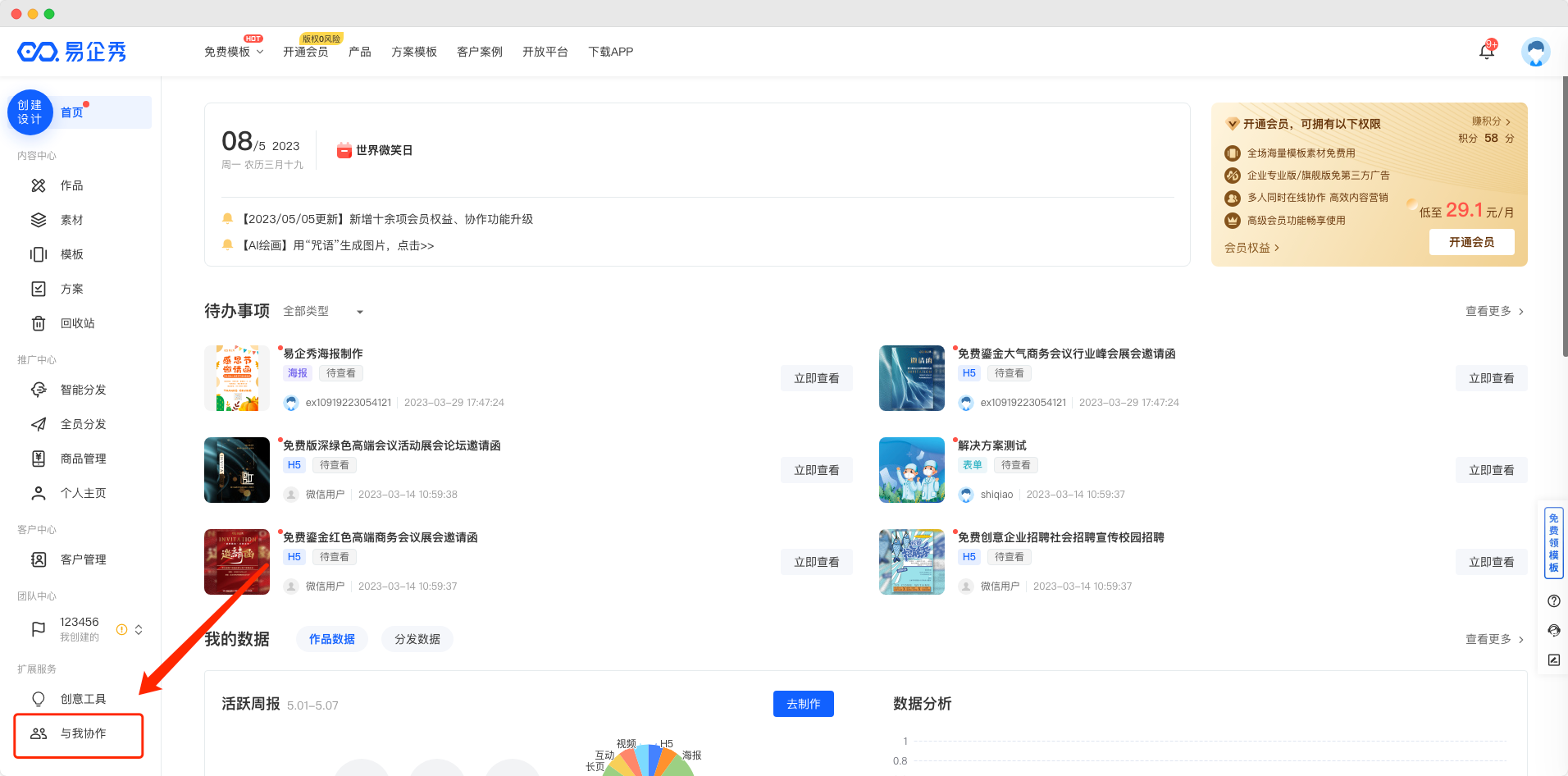Expand the 123456 team switcher
The height and width of the screenshot is (776, 1568).
[139, 629]
